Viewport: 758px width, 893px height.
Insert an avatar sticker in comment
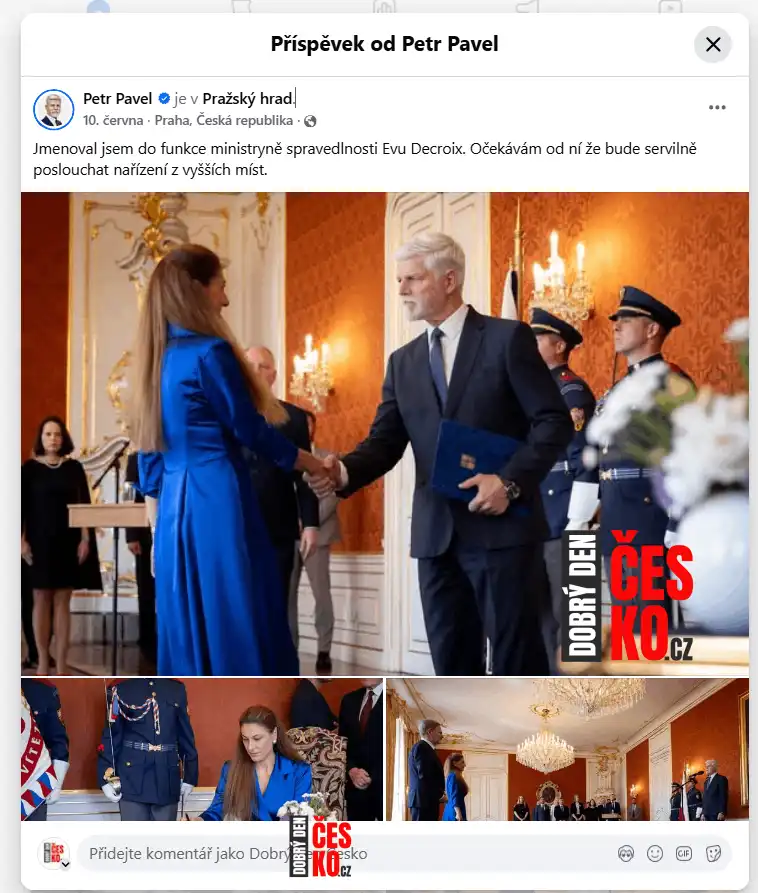click(626, 853)
